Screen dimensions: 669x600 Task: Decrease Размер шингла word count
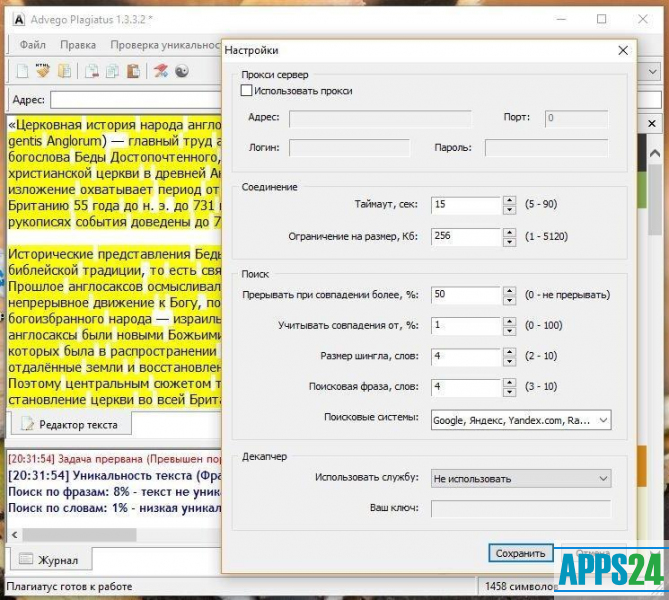pyautogui.click(x=509, y=361)
